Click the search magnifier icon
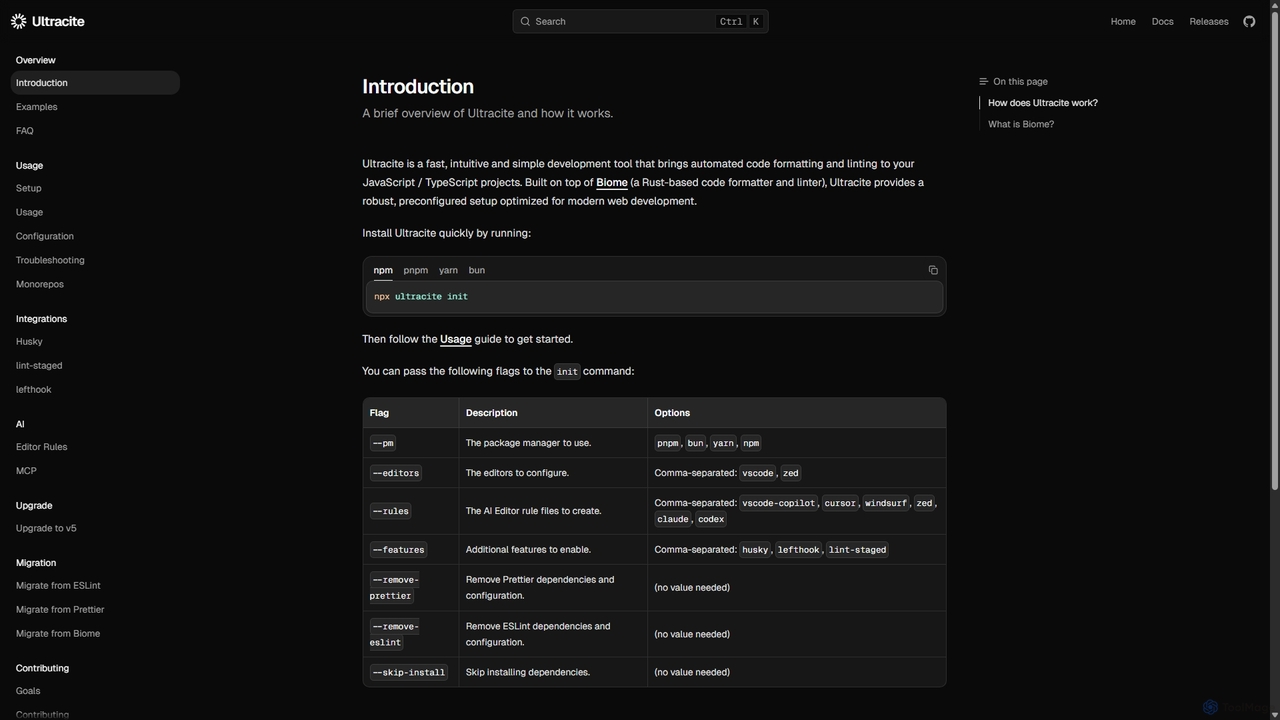This screenshot has height=720, width=1280. coord(526,21)
